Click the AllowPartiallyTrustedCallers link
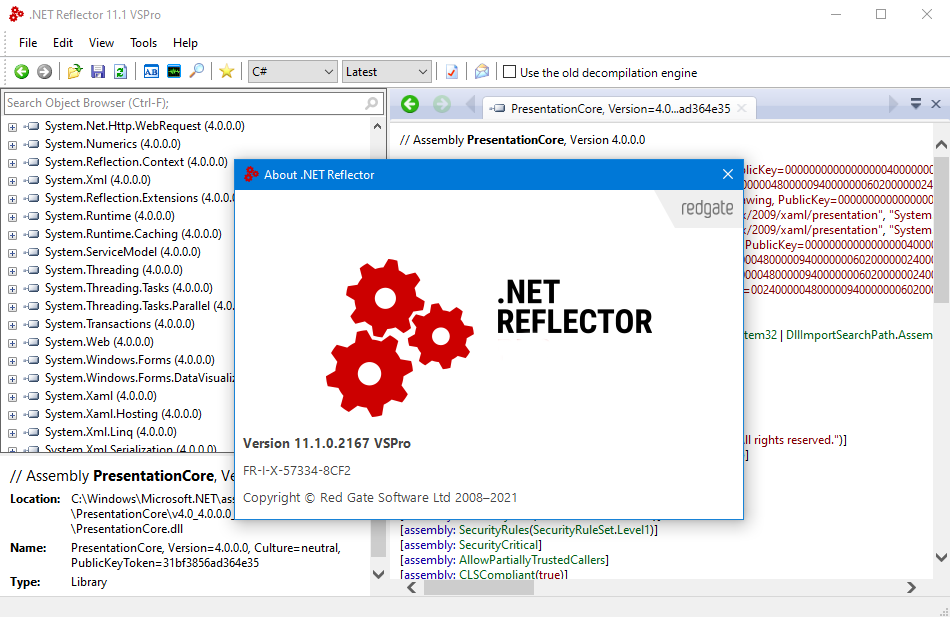 [531, 560]
